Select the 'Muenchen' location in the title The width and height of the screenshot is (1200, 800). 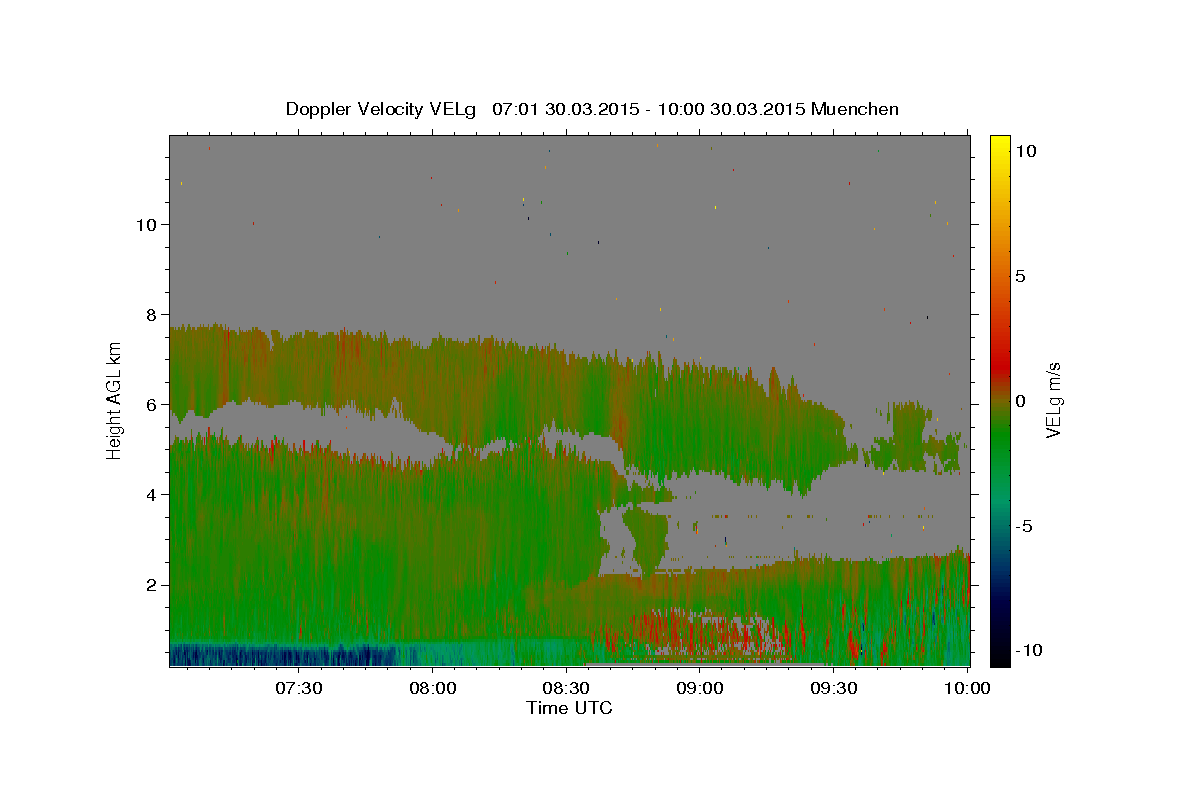pos(855,109)
